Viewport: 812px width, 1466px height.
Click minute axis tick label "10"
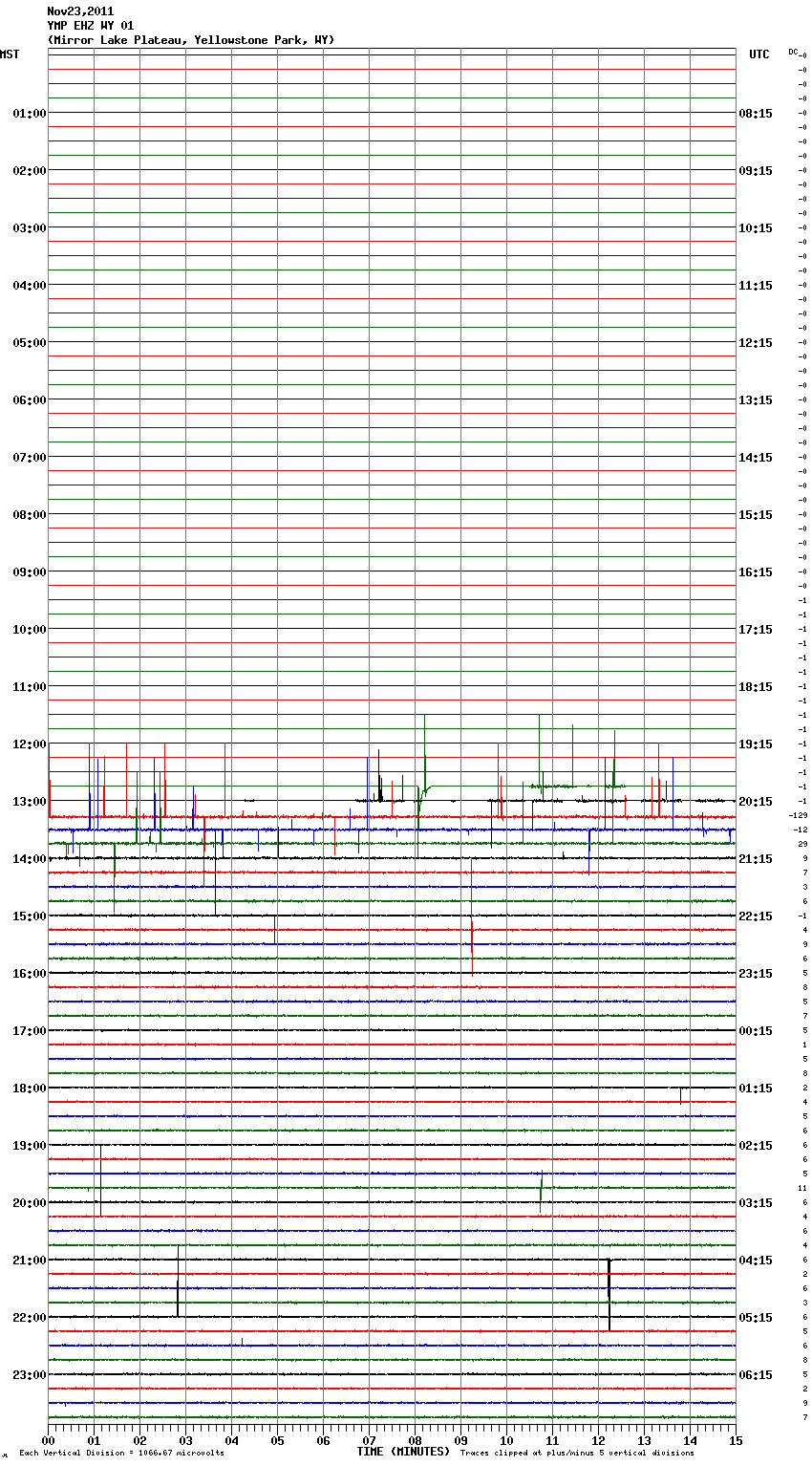506,1440
